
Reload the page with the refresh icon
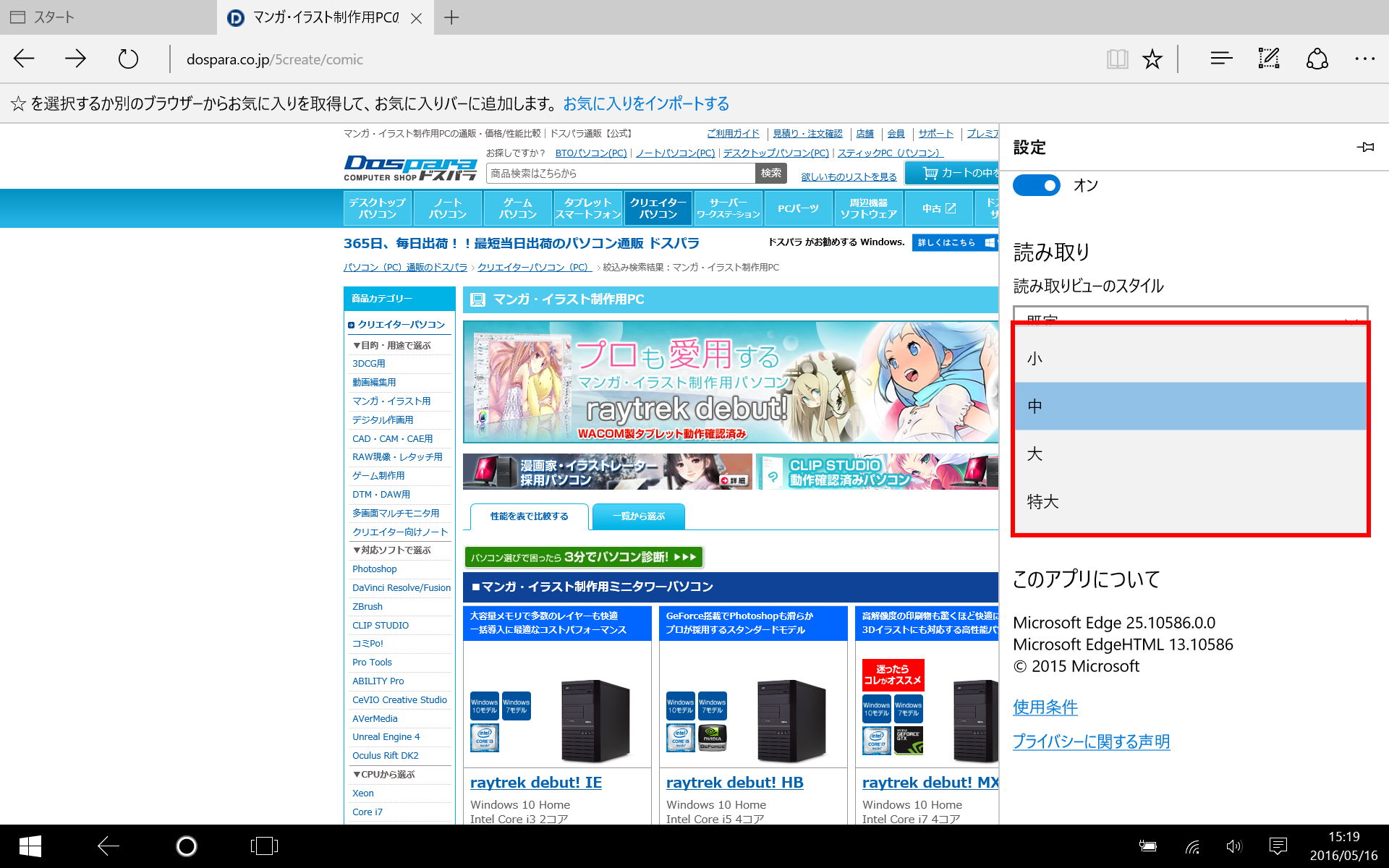[x=128, y=59]
